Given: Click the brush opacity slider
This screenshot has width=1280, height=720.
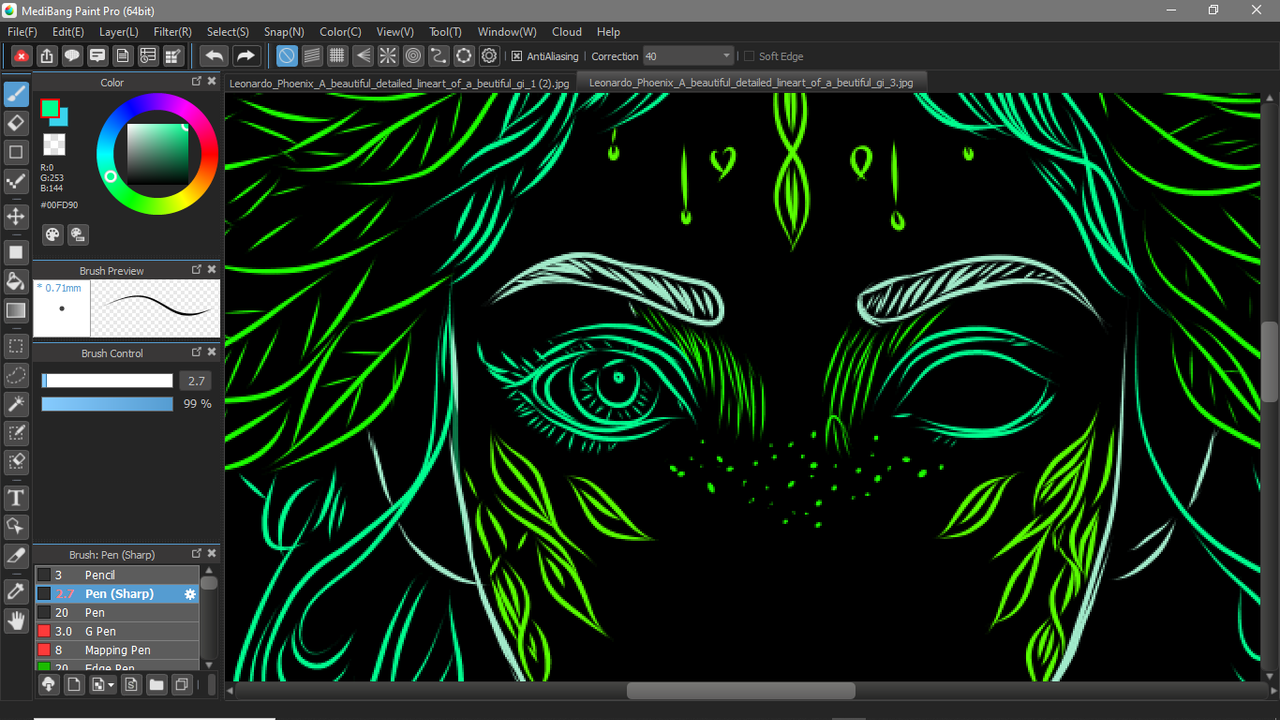Looking at the screenshot, I should [x=107, y=404].
